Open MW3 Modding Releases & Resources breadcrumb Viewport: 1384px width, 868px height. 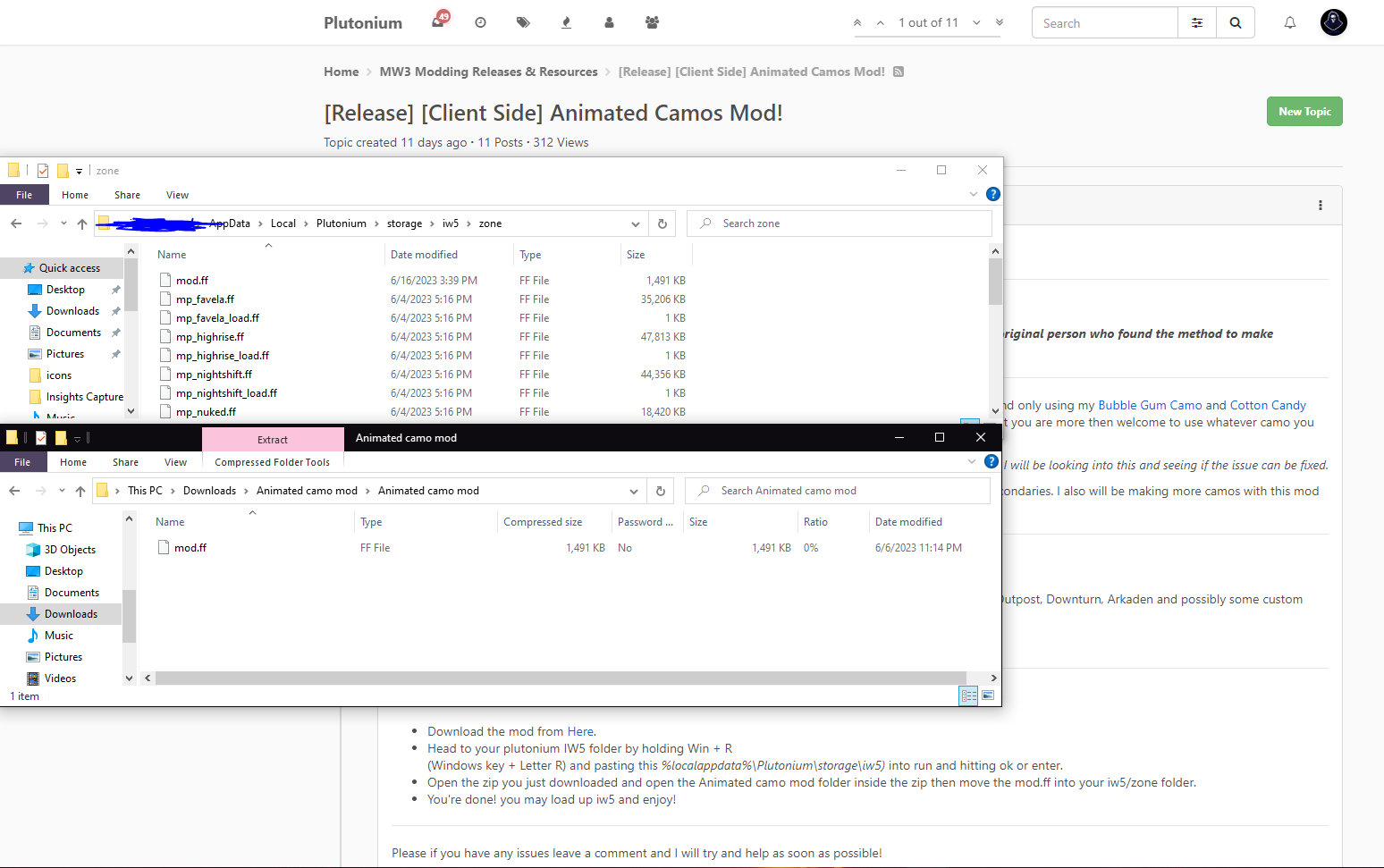pyautogui.click(x=488, y=72)
